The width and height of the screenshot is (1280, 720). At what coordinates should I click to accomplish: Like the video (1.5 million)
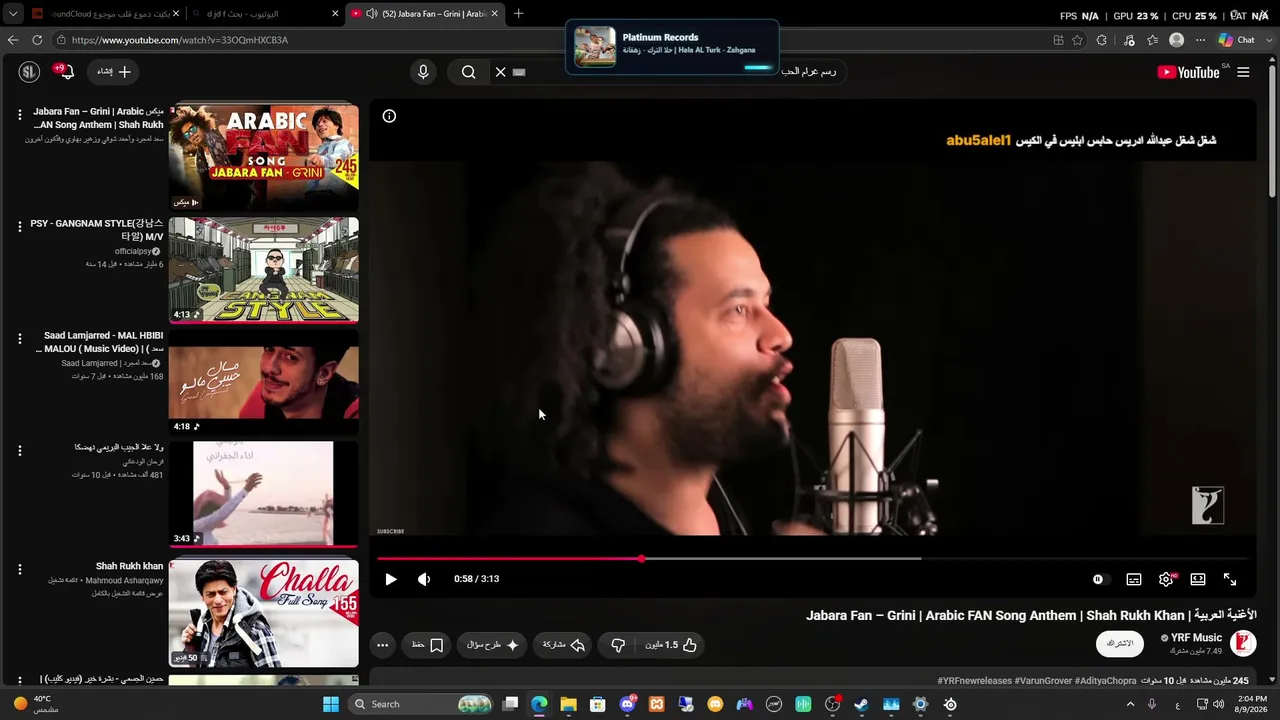[x=672, y=645]
